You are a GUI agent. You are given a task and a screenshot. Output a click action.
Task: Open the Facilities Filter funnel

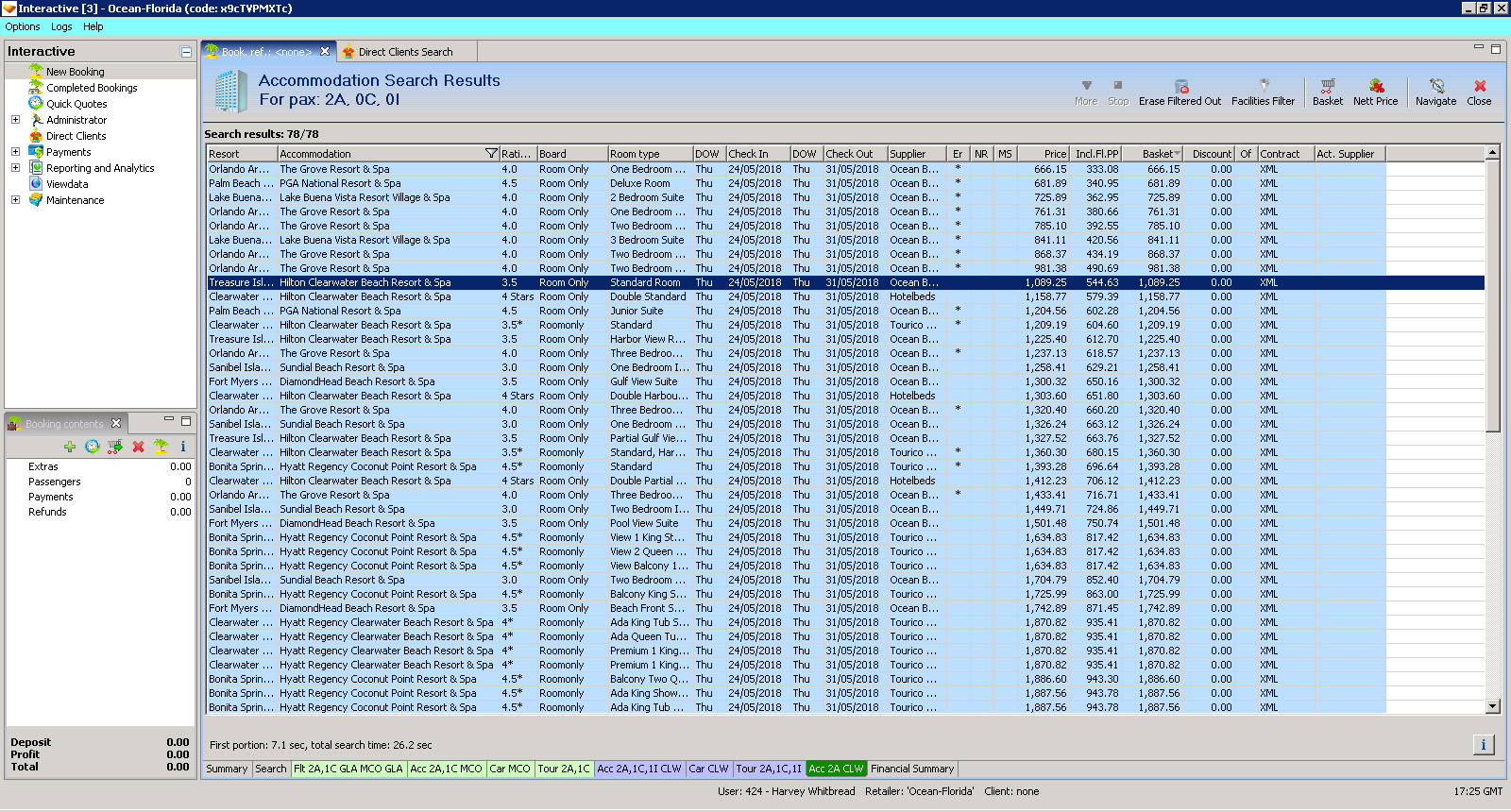tap(1264, 86)
